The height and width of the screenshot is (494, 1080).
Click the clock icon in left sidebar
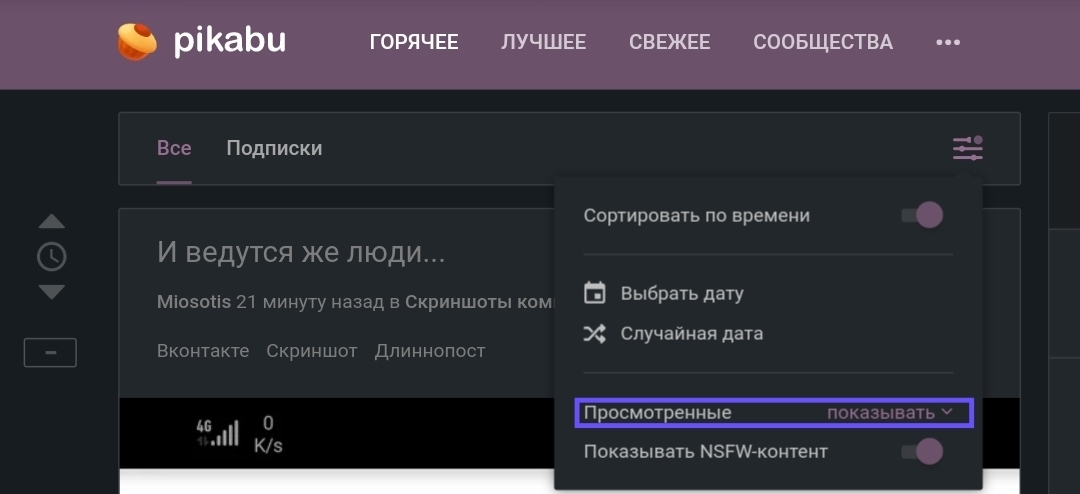point(51,257)
